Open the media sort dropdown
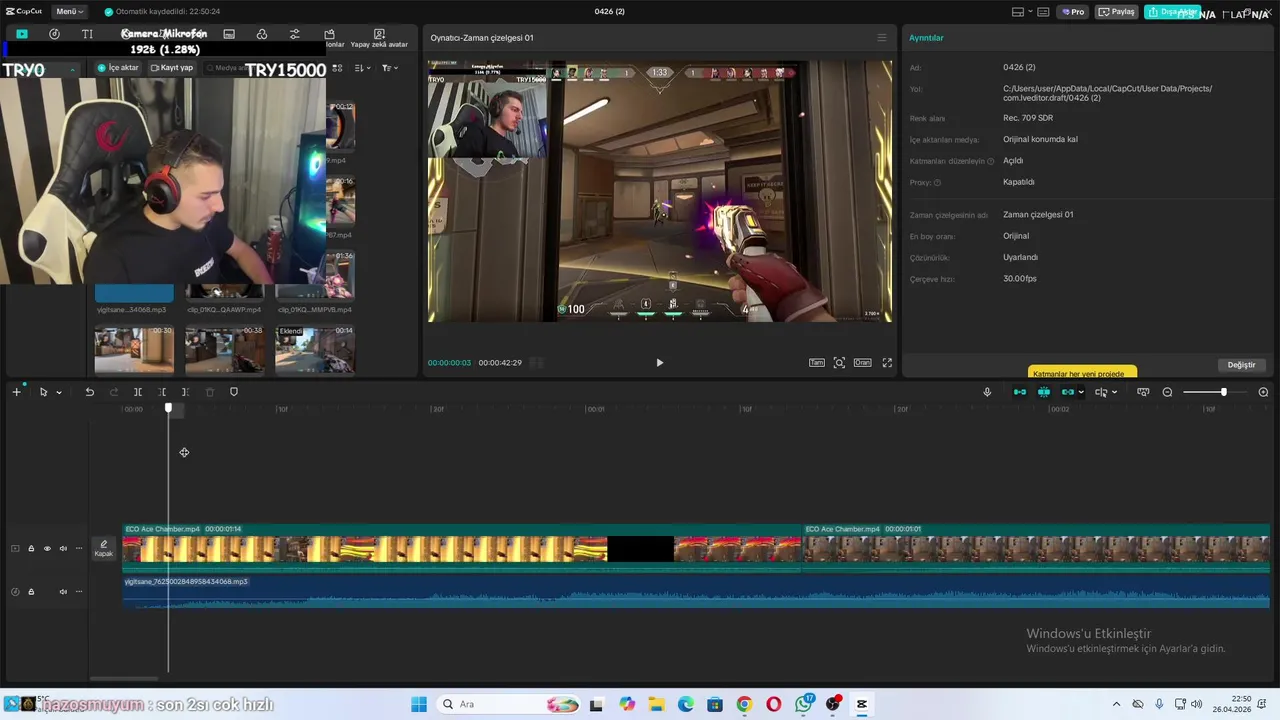The height and width of the screenshot is (720, 1280). 362,68
